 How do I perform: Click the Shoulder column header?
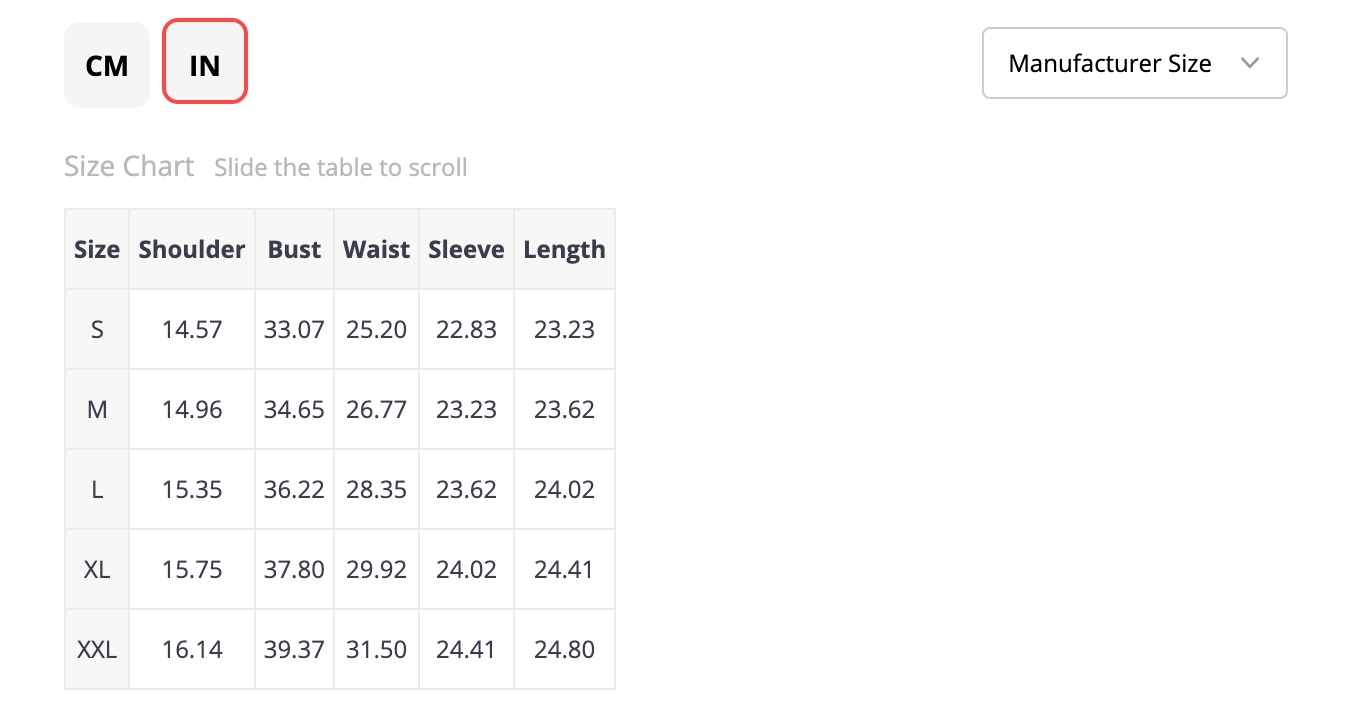click(x=192, y=250)
